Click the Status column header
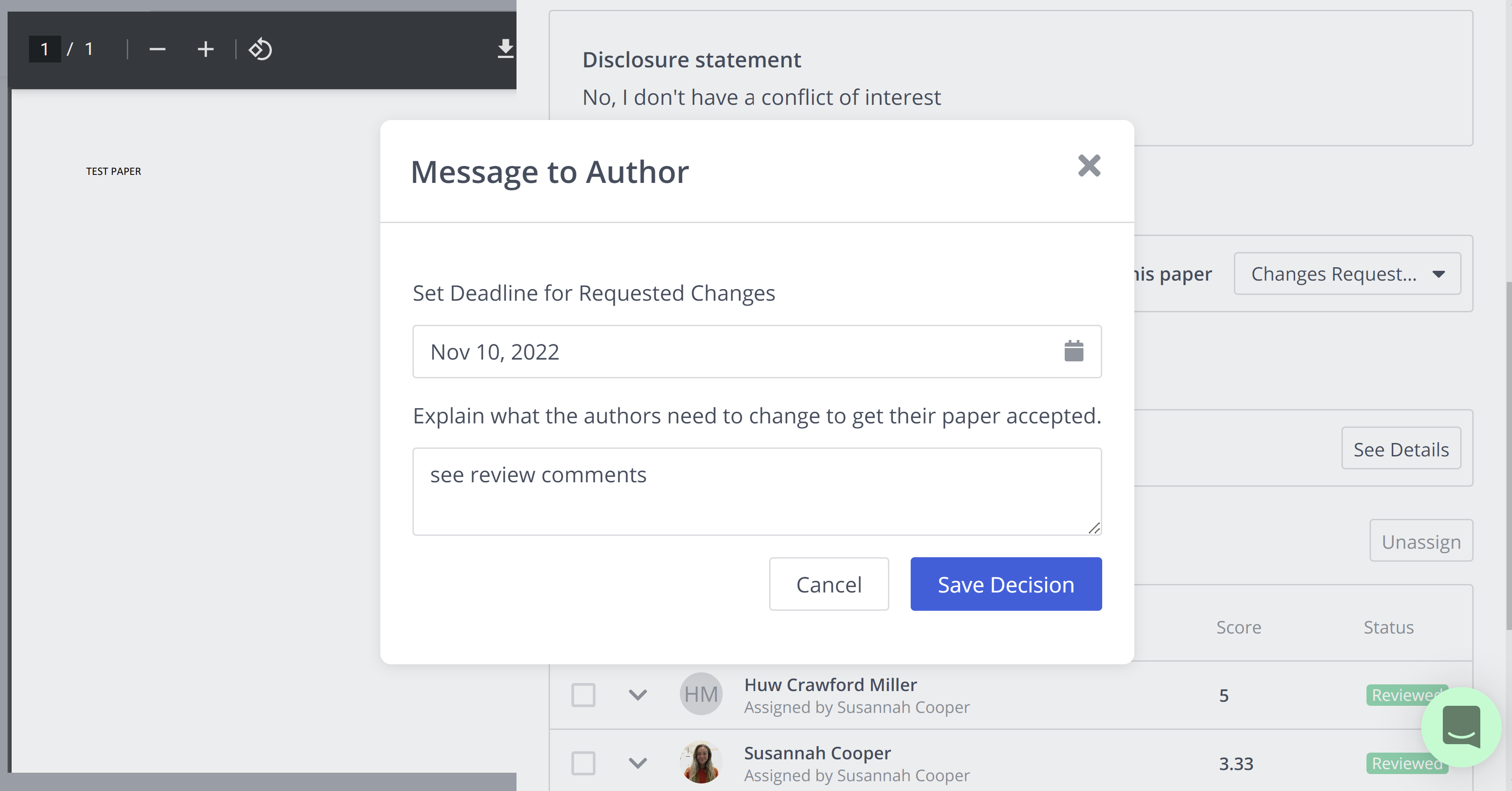The image size is (1512, 791). 1388,627
